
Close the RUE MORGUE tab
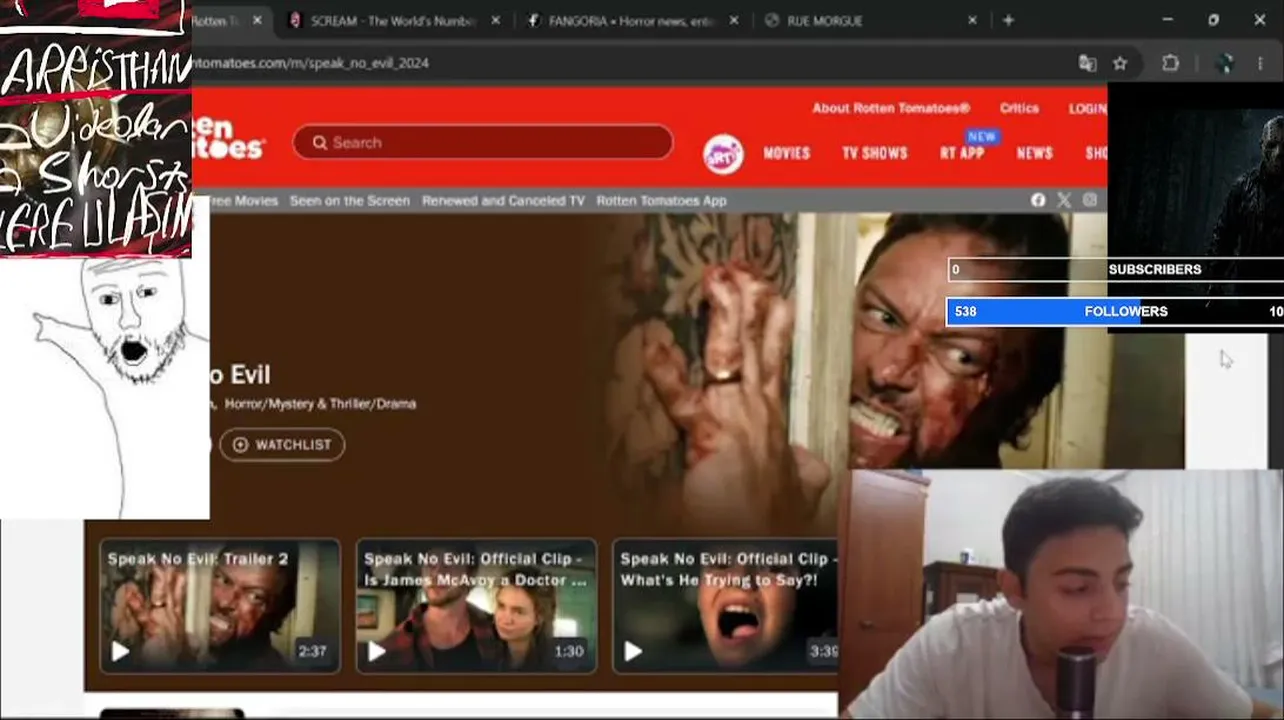972,20
